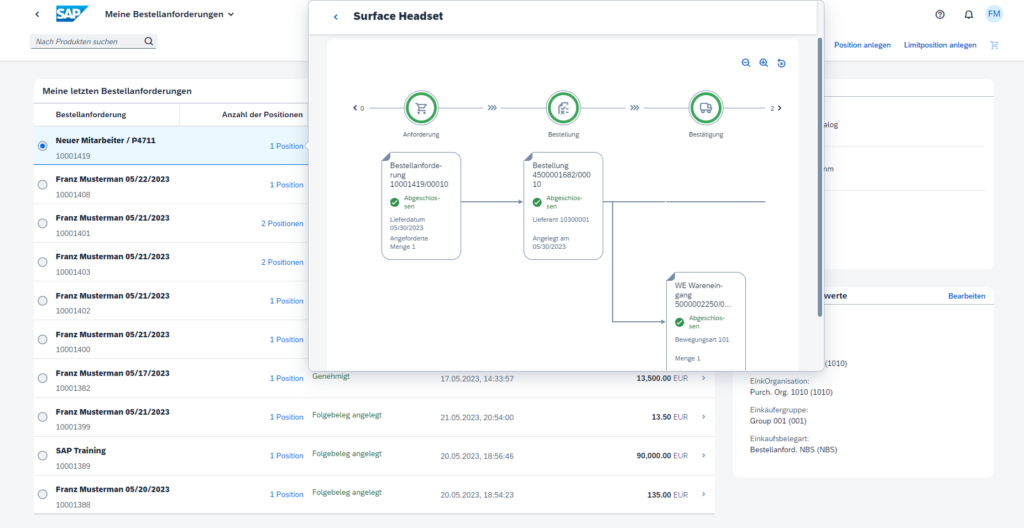Open 1 Position link for 10001419

(x=287, y=146)
